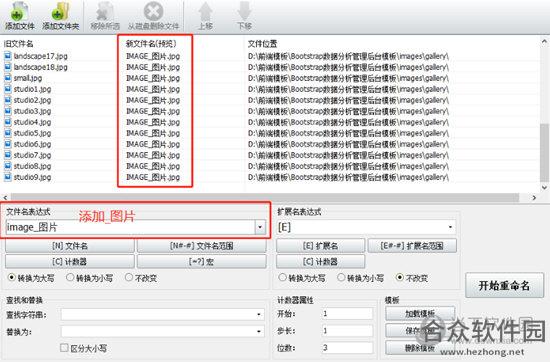The image size is (550, 362).
Task: Open the 替换为 replace-with dropdown
Action: pyautogui.click(x=259, y=331)
